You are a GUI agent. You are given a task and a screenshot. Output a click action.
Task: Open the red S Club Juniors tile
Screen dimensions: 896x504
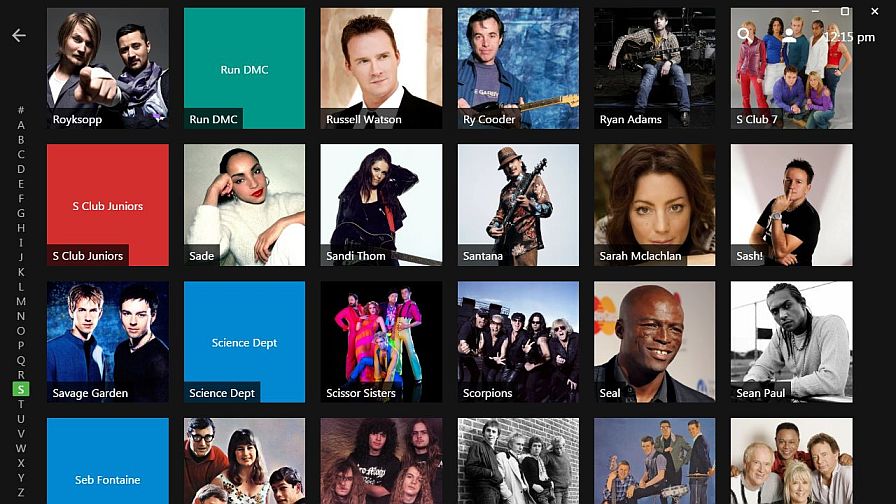108,205
